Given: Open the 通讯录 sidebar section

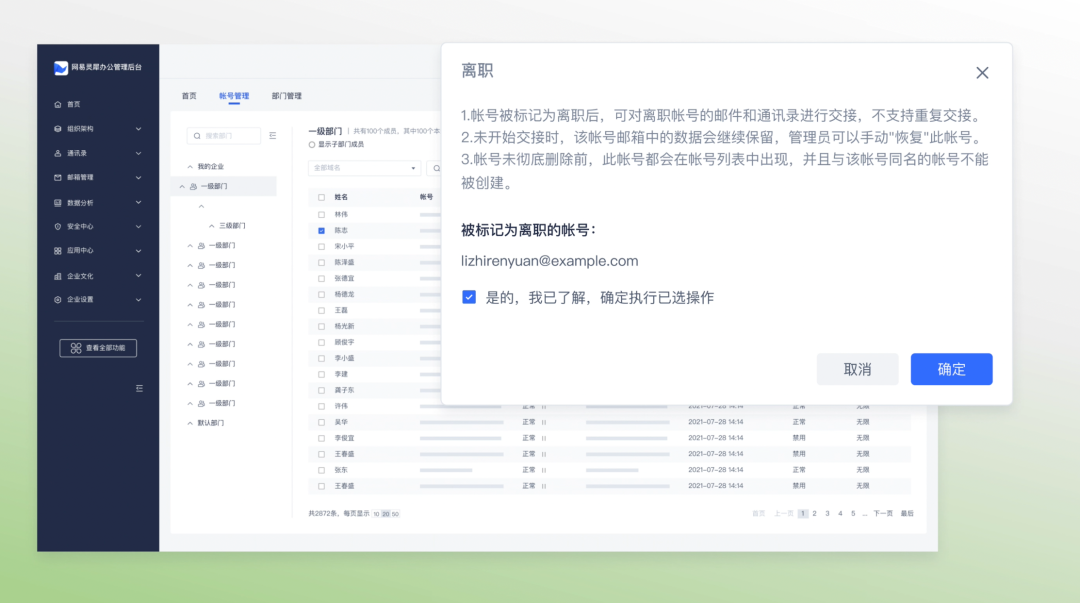Looking at the screenshot, I should (75, 153).
